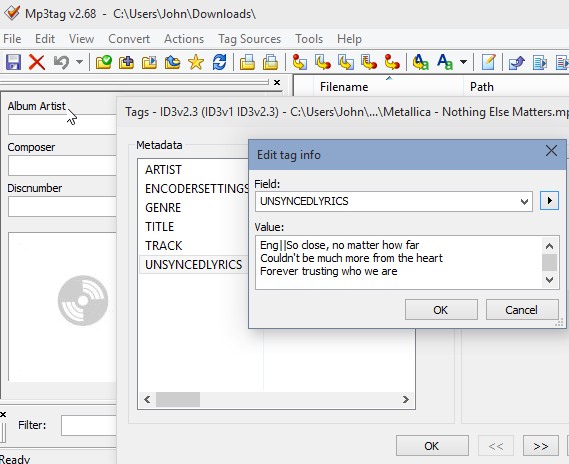Select UNSYNCEDLYRICS in the Metadata list
This screenshot has width=569, height=464.
(193, 264)
